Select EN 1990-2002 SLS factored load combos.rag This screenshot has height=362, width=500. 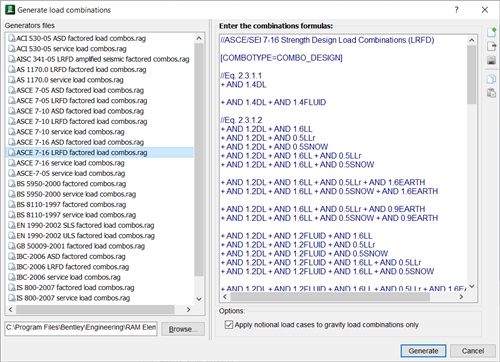pyautogui.click(x=85, y=225)
